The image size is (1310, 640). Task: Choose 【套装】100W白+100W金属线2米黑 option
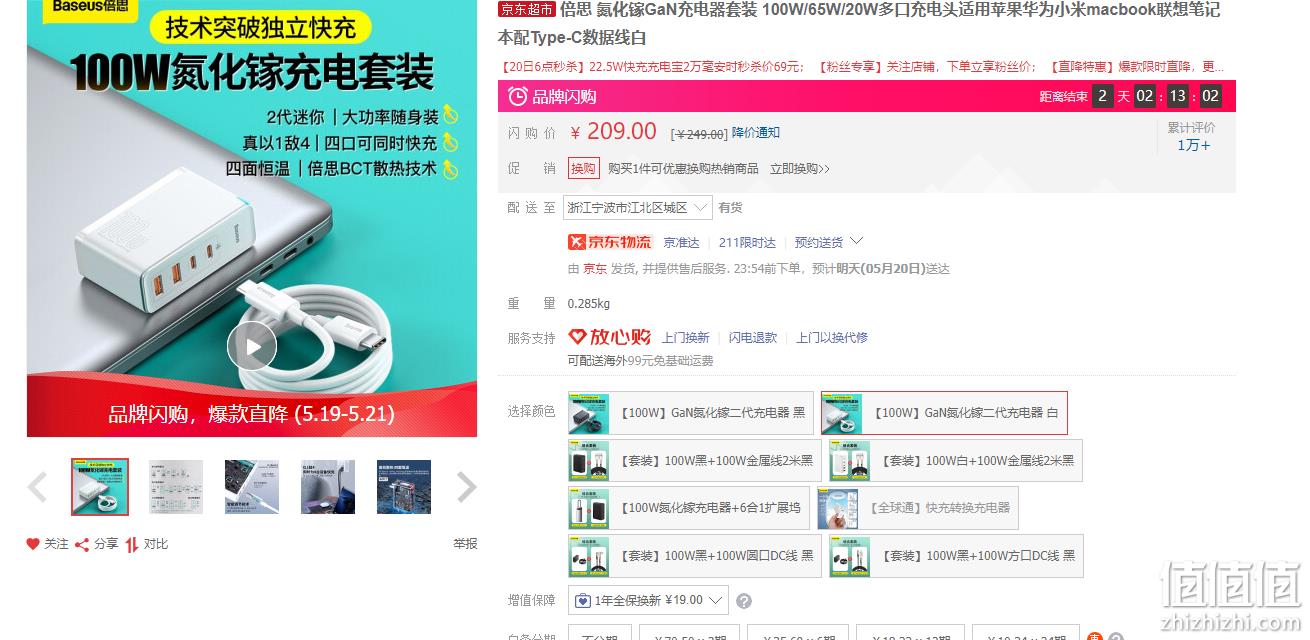(x=956, y=461)
